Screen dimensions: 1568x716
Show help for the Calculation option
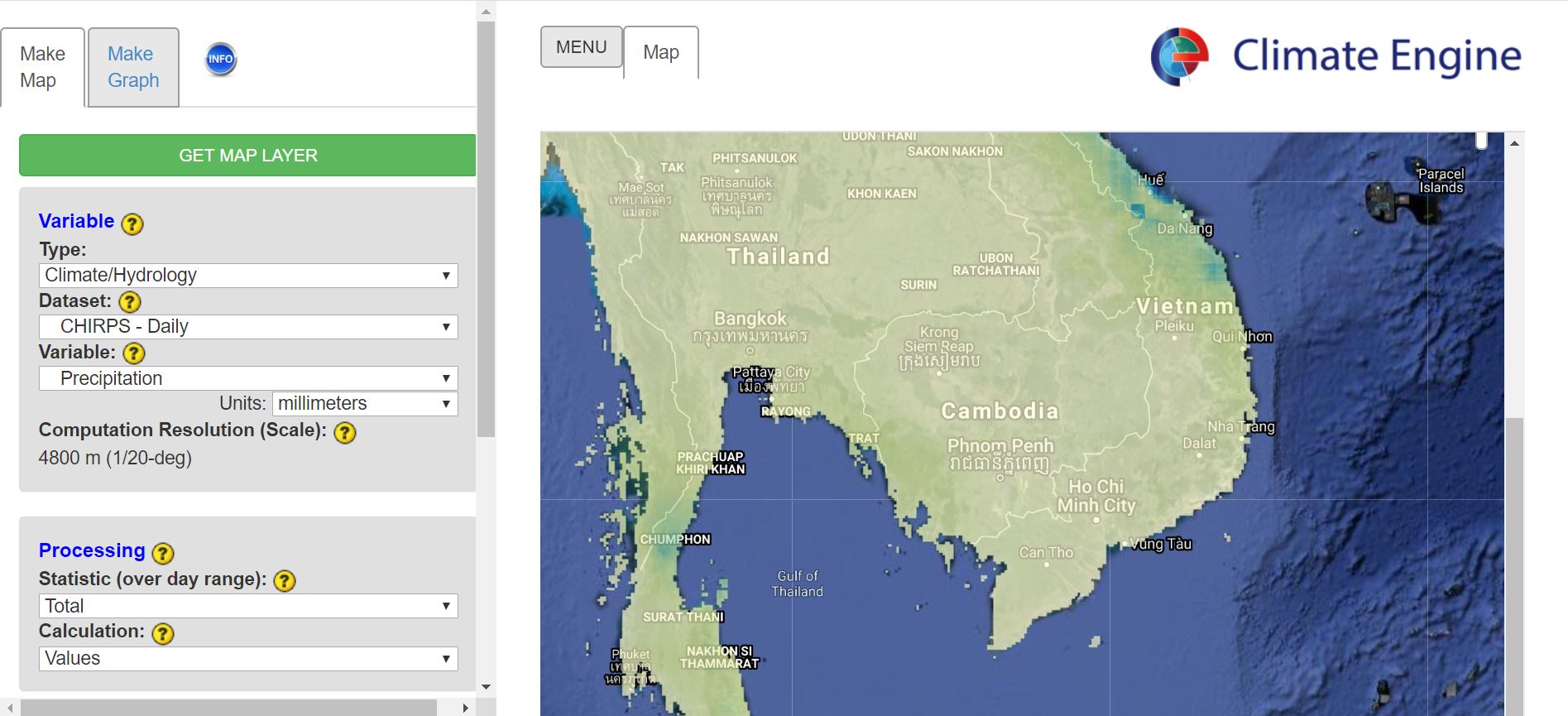(x=163, y=633)
